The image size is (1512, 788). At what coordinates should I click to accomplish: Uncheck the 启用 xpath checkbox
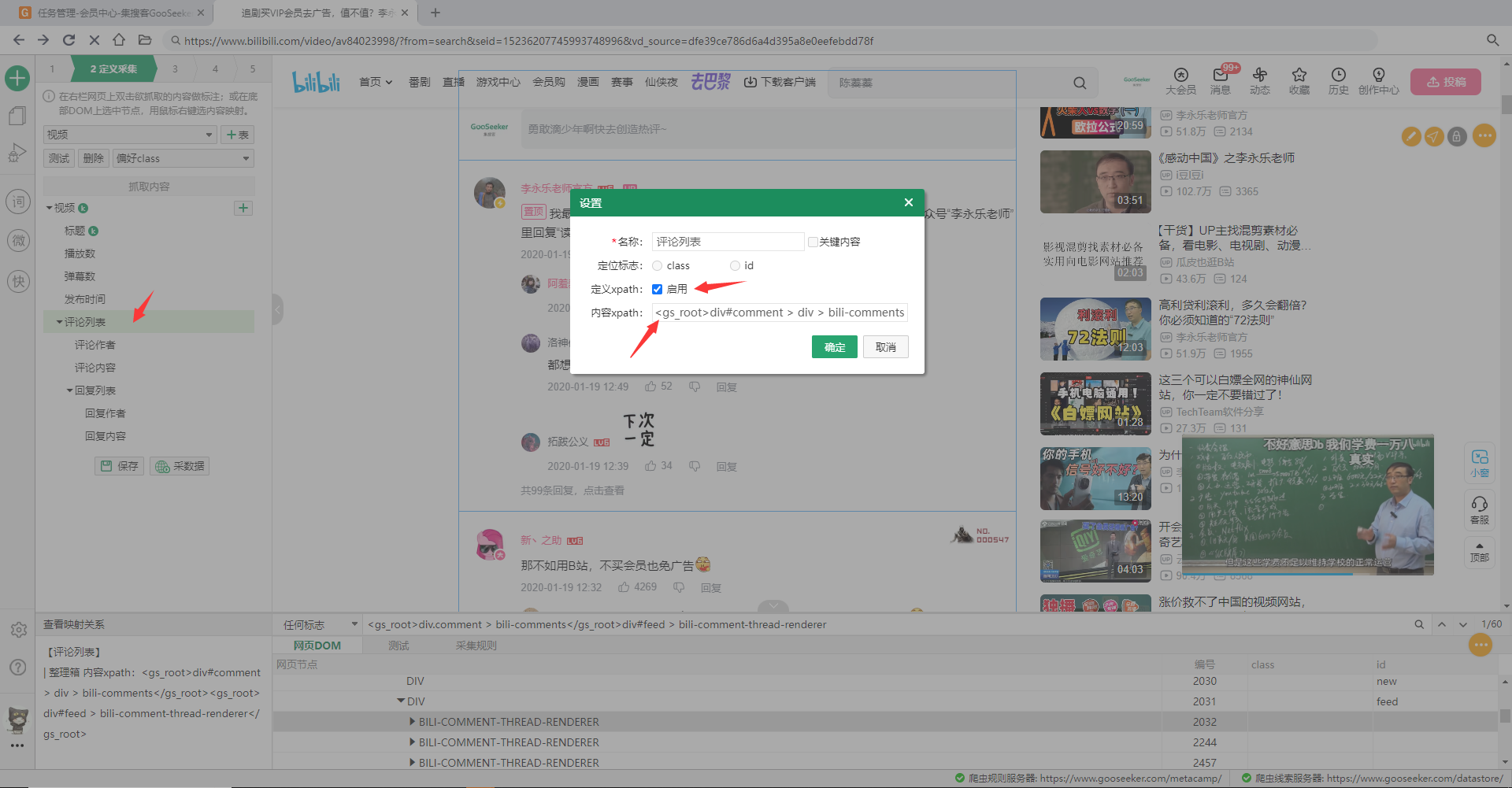(657, 290)
